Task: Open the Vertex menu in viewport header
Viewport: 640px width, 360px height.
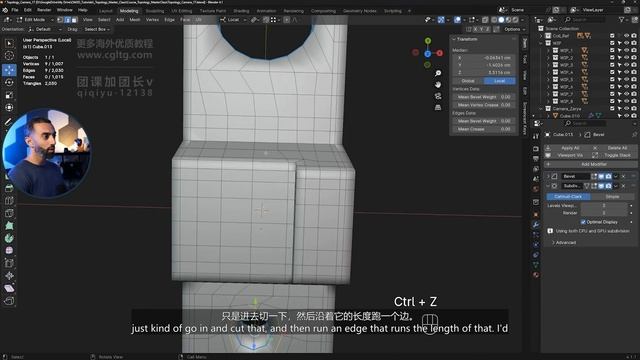Action: click(152, 20)
